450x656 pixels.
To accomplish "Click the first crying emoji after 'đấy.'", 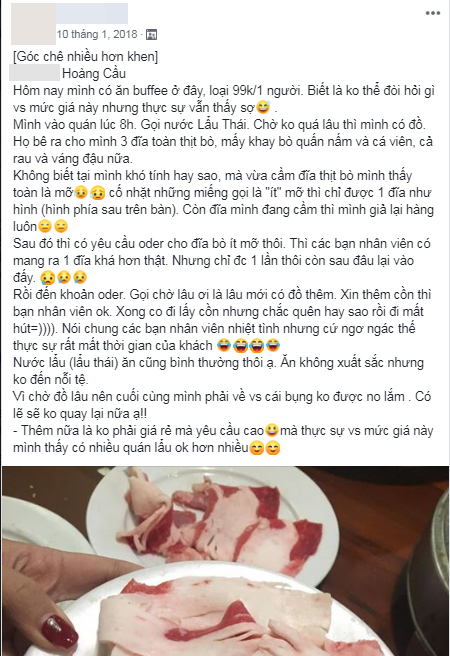I will click(46, 278).
